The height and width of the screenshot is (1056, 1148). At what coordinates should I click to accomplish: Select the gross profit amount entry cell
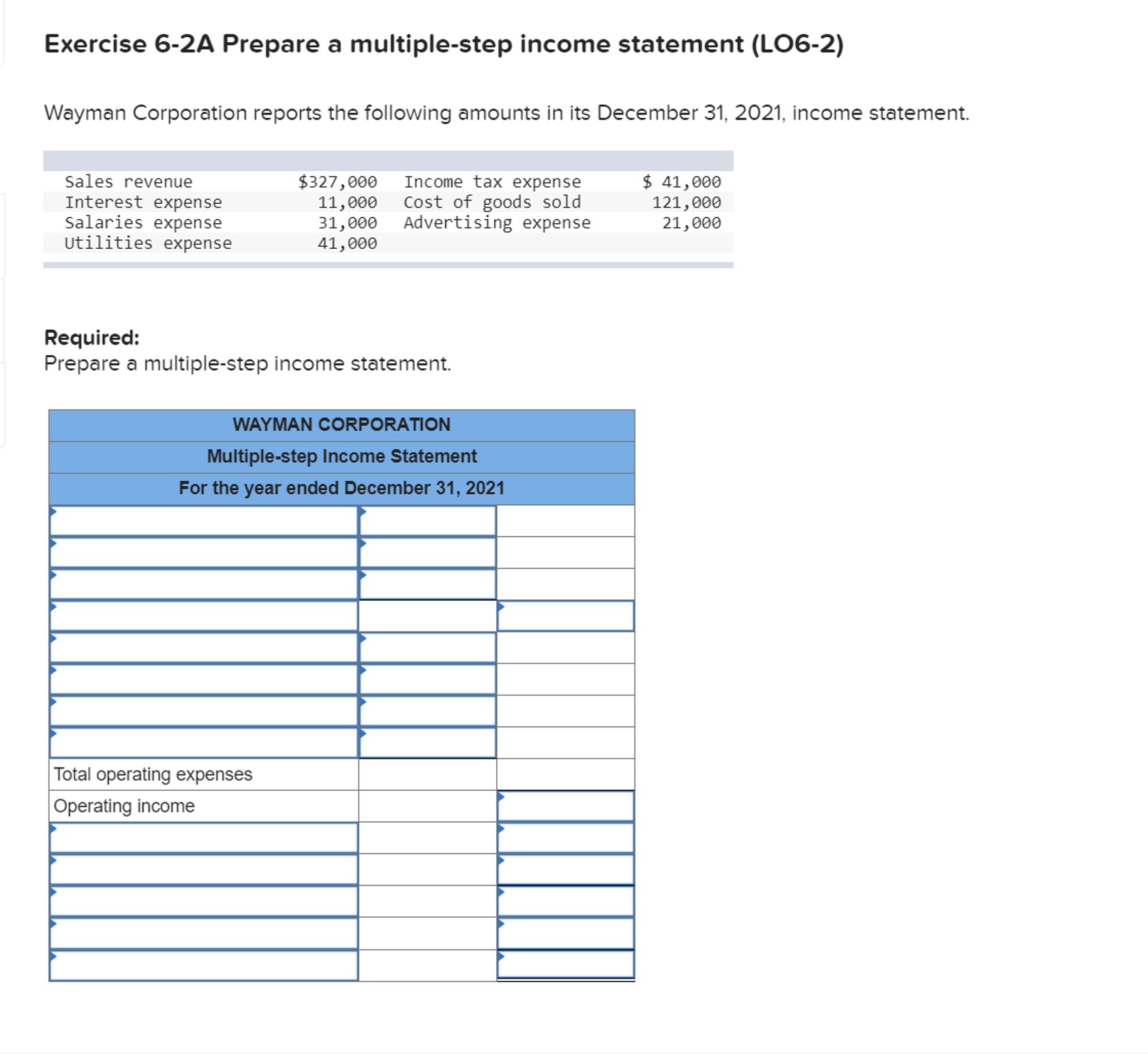(x=566, y=615)
